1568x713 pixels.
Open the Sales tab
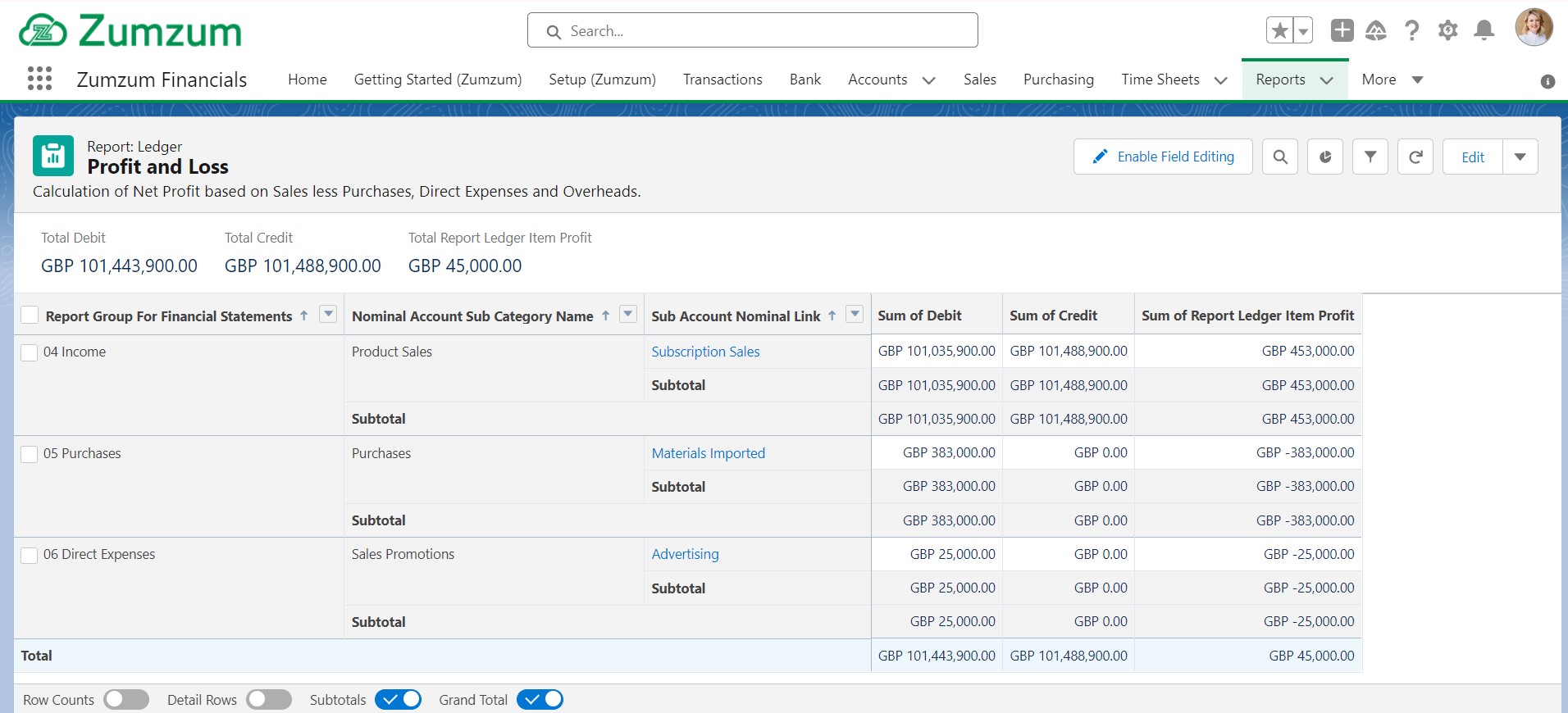[980, 79]
